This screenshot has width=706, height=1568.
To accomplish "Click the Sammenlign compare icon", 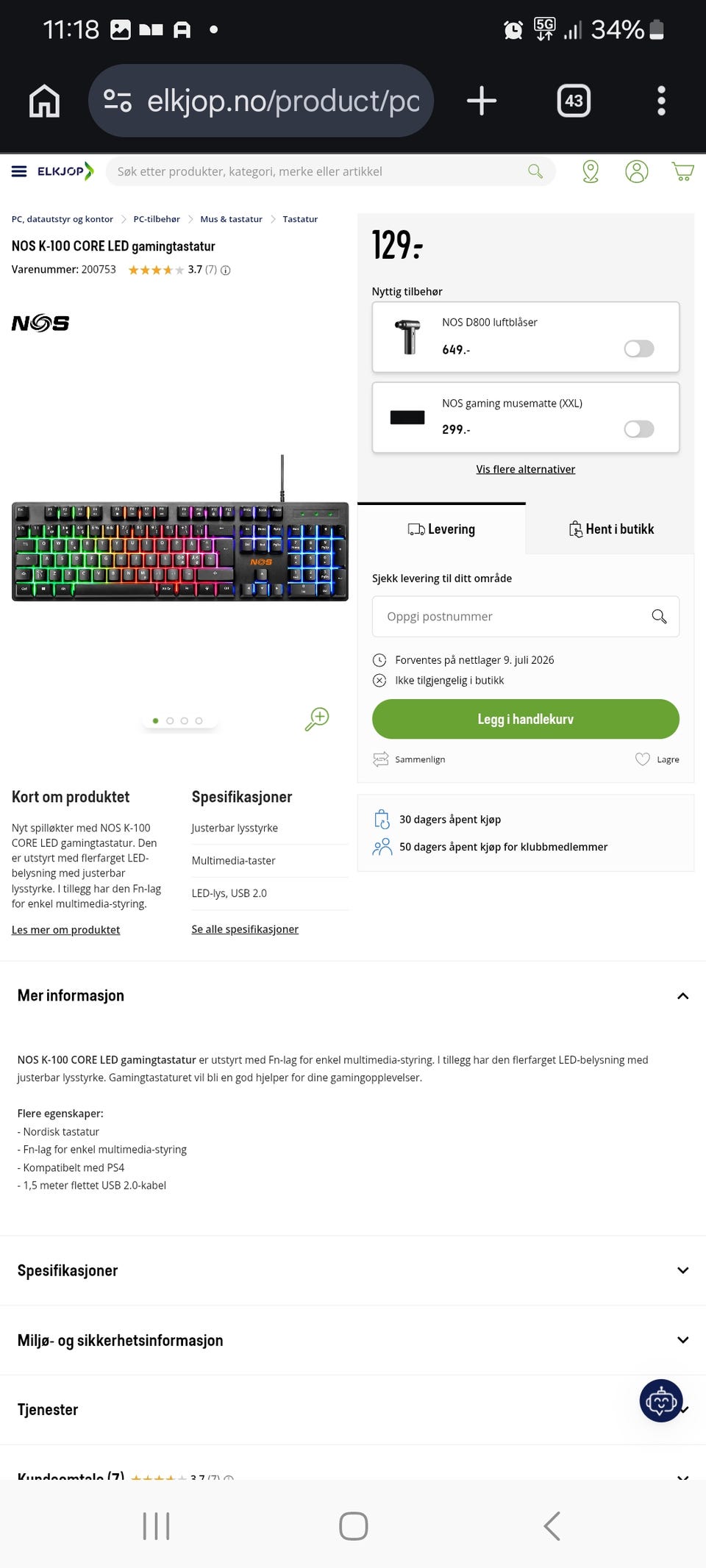I will (382, 759).
